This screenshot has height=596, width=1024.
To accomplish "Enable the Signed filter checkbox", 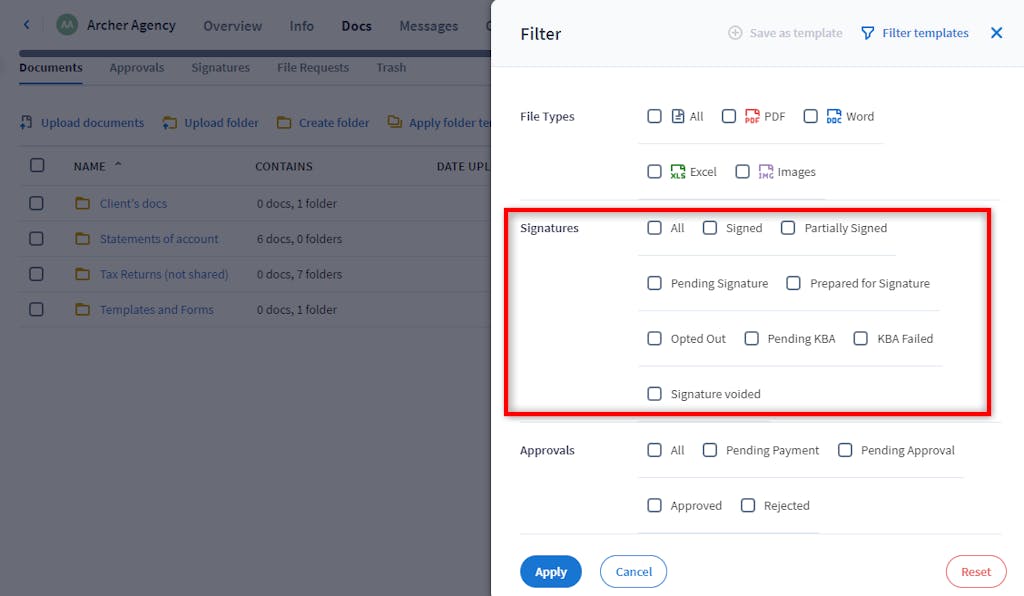I will 710,228.
